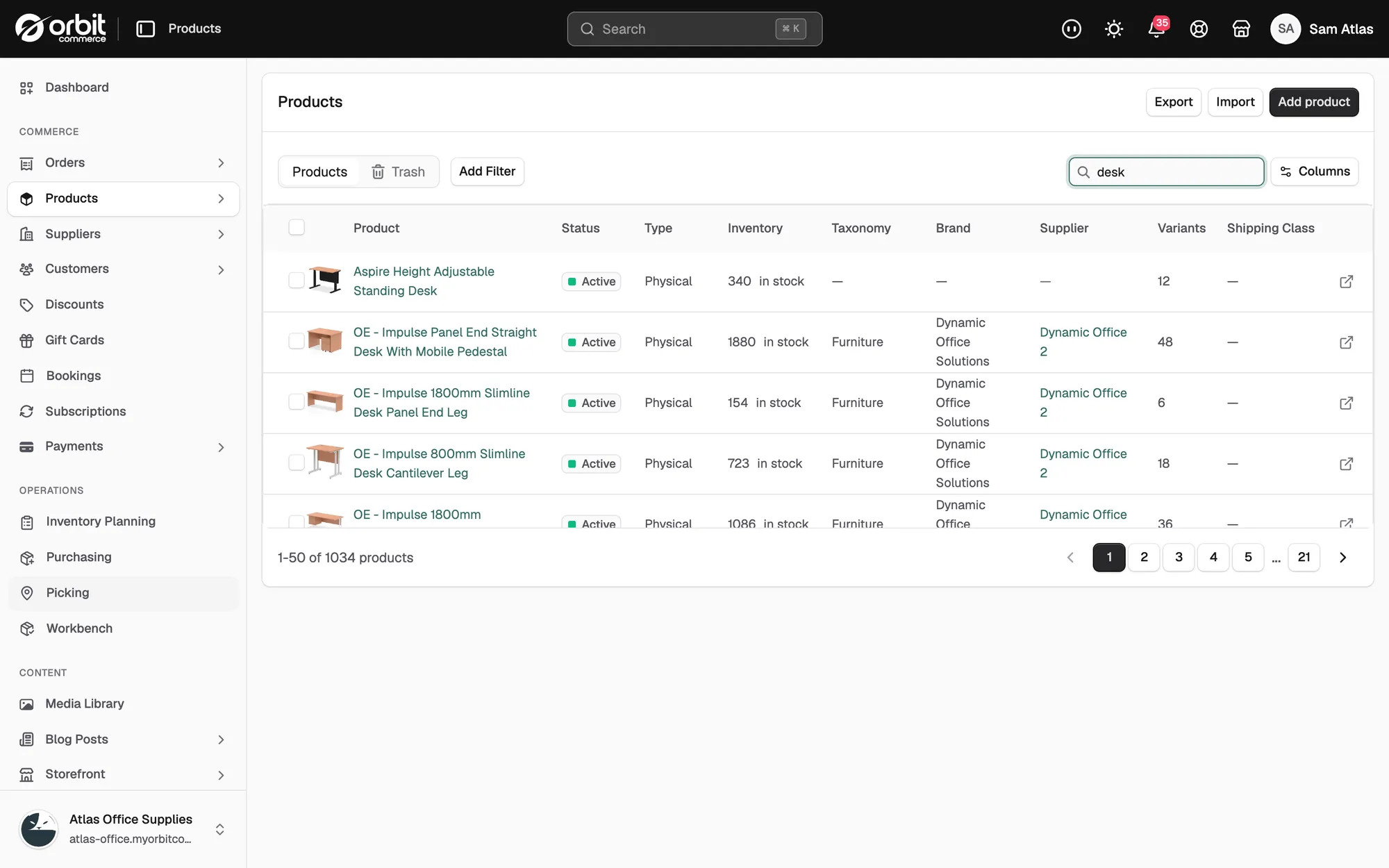Viewport: 1389px width, 868px height.
Task: Open external link for Impulse 800mm Slimline Desk
Action: (x=1346, y=463)
